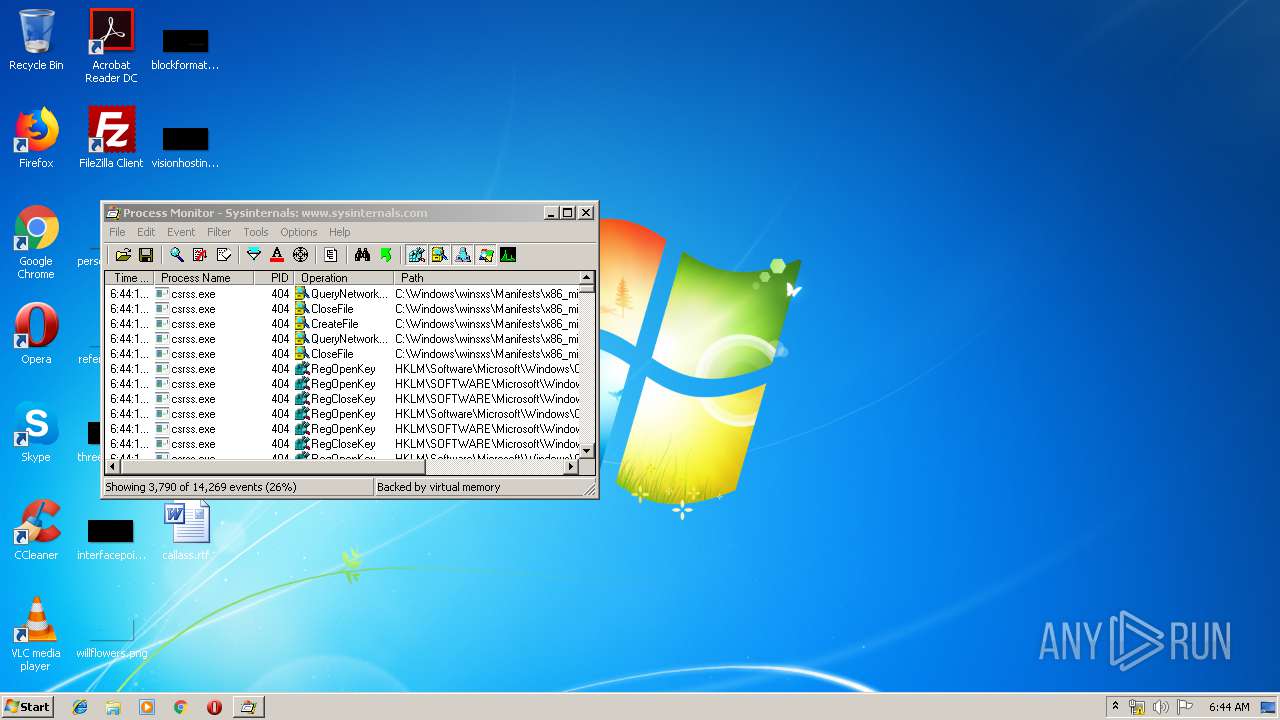Viewport: 1280px width, 720px height.
Task: Sort by the Time column header
Action: pyautogui.click(x=130, y=278)
